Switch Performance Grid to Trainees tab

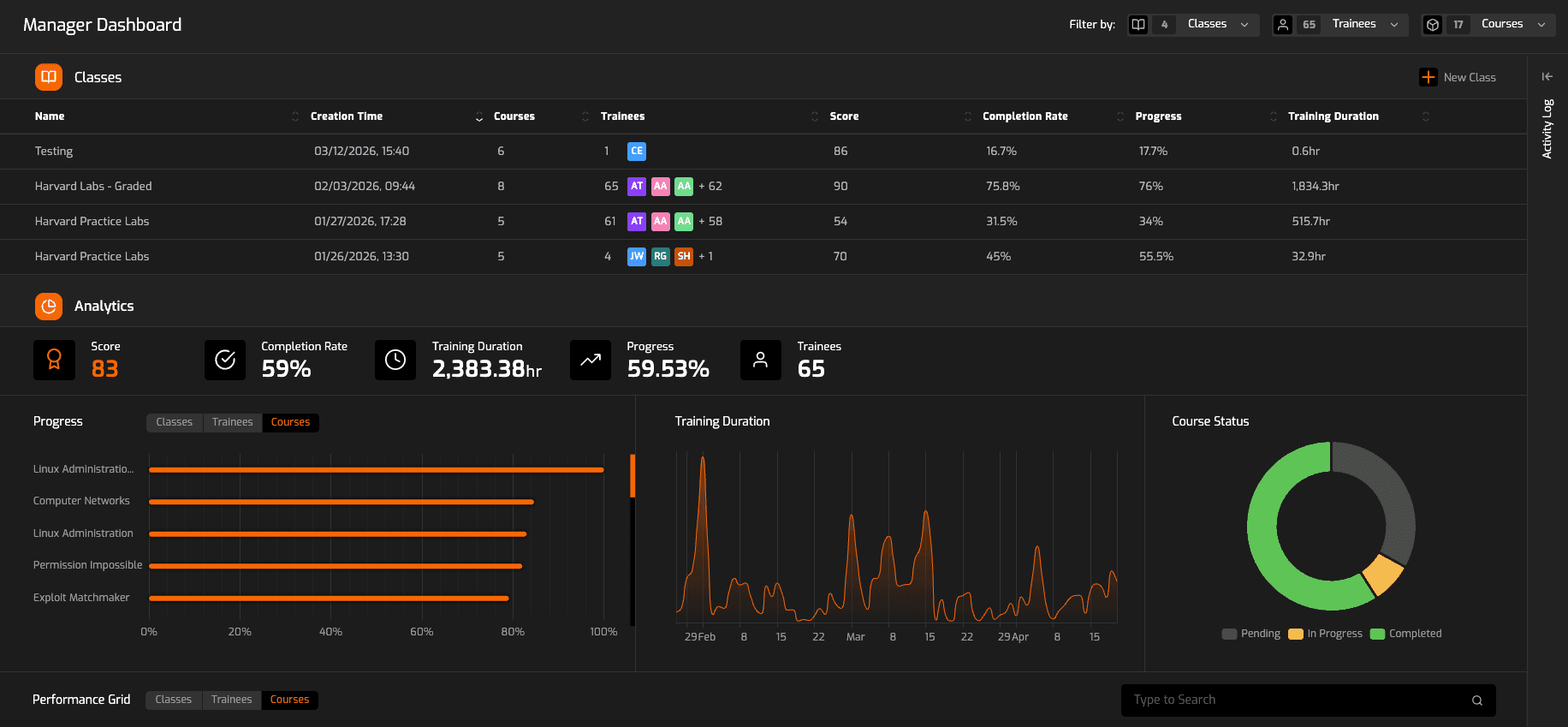click(232, 700)
